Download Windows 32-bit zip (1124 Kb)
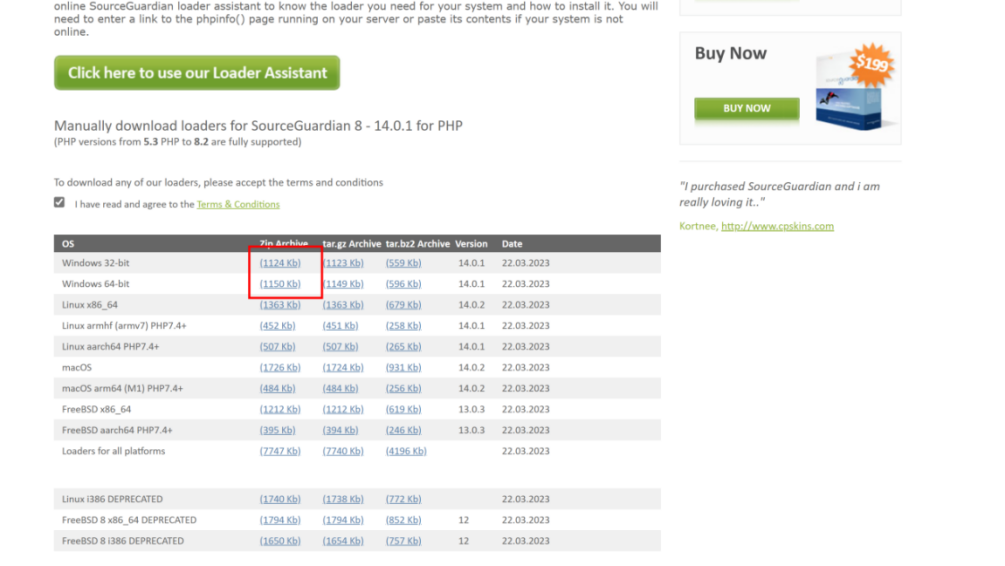 tap(280, 263)
